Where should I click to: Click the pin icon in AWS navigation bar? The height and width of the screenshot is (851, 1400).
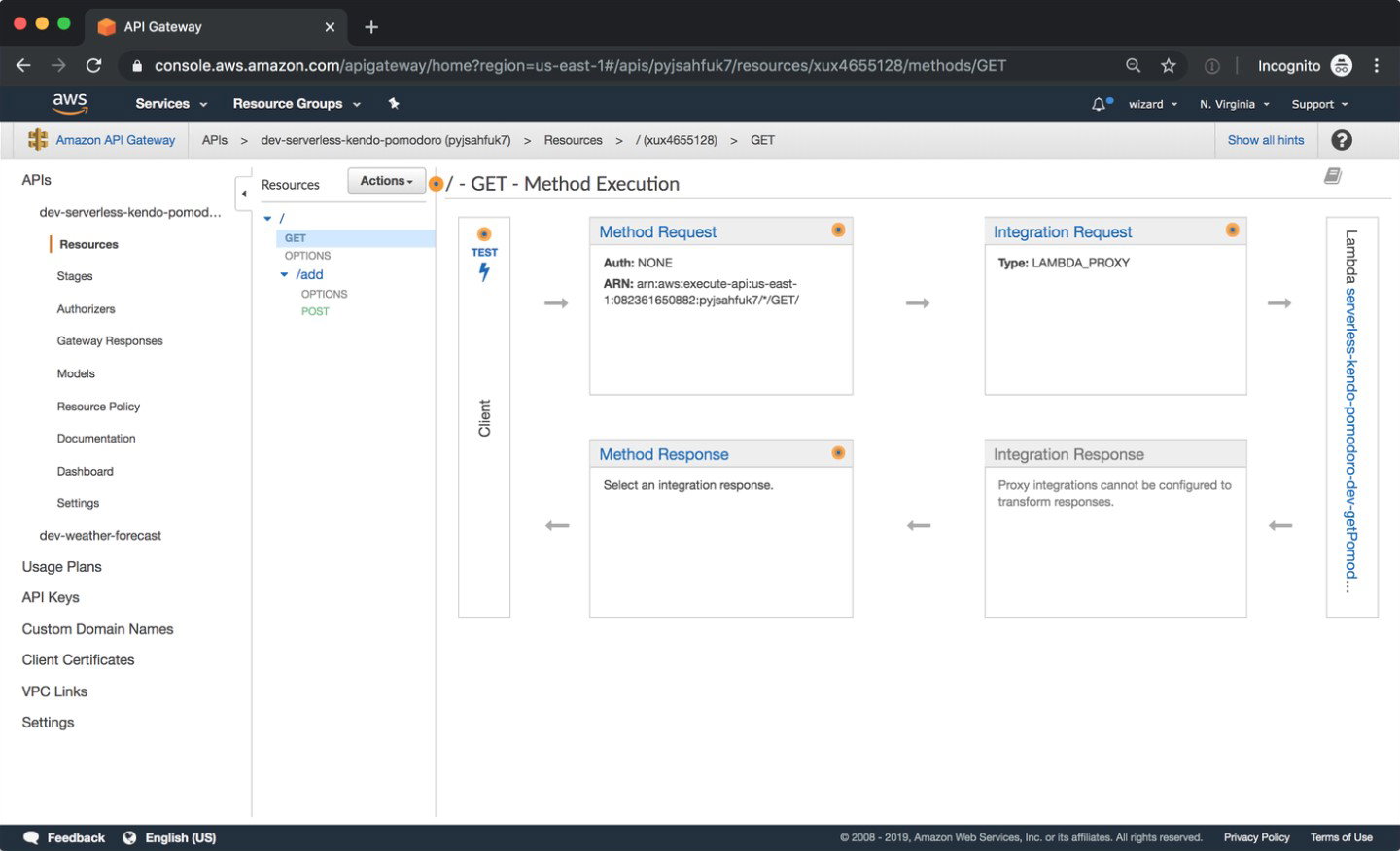(393, 103)
